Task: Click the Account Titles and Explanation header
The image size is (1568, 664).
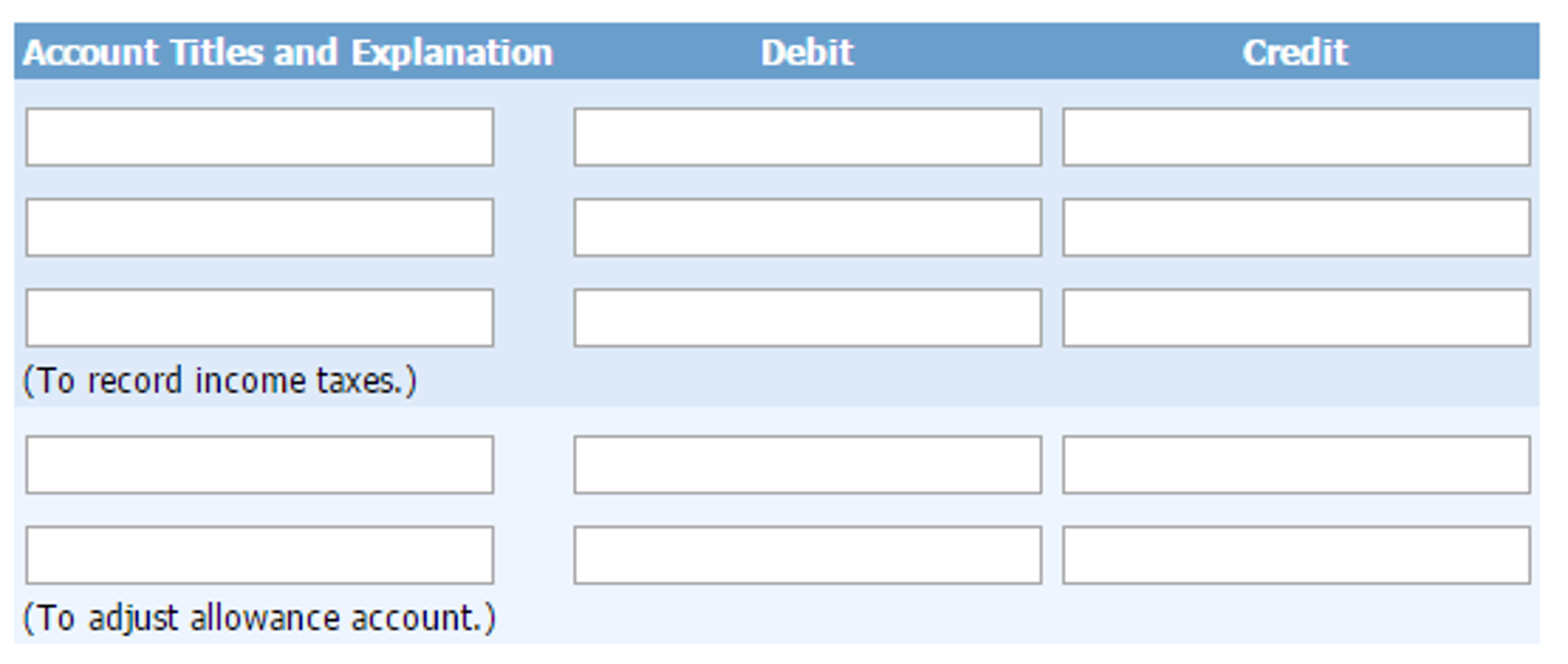Action: (287, 53)
